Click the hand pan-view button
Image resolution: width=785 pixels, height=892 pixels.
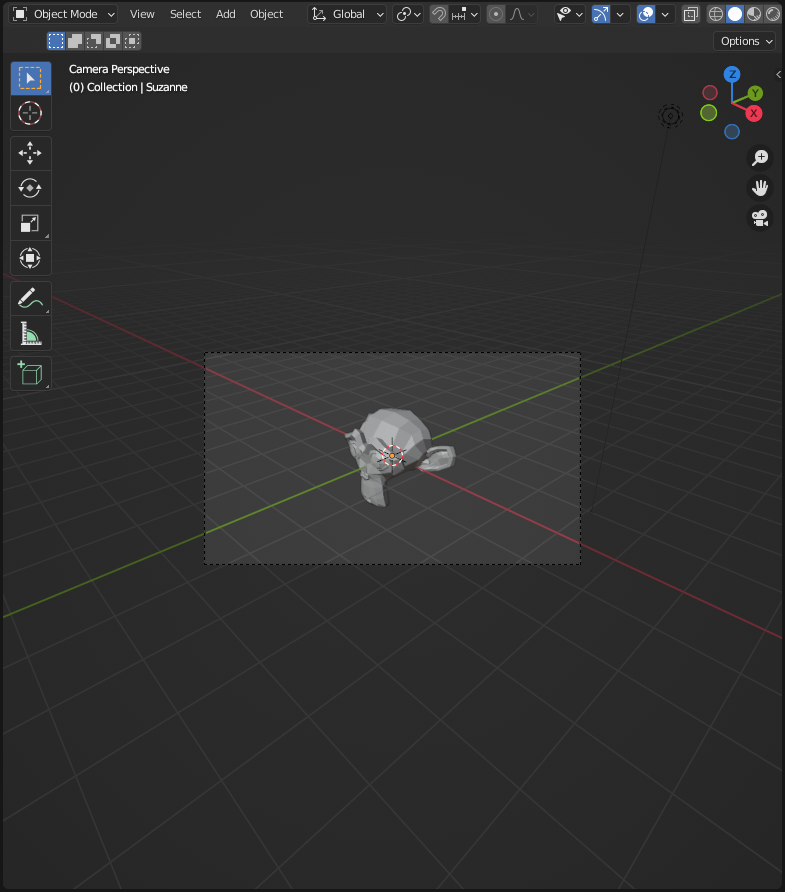760,188
